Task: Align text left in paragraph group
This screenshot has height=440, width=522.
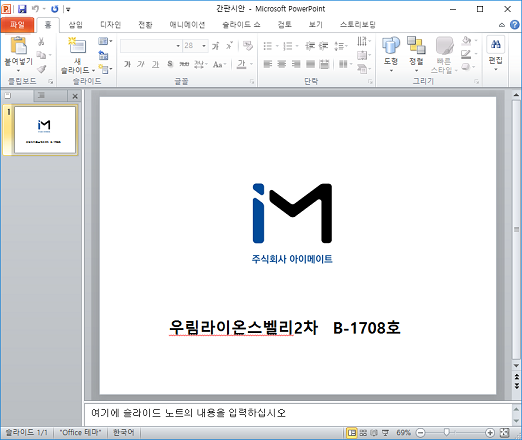Action: (268, 64)
